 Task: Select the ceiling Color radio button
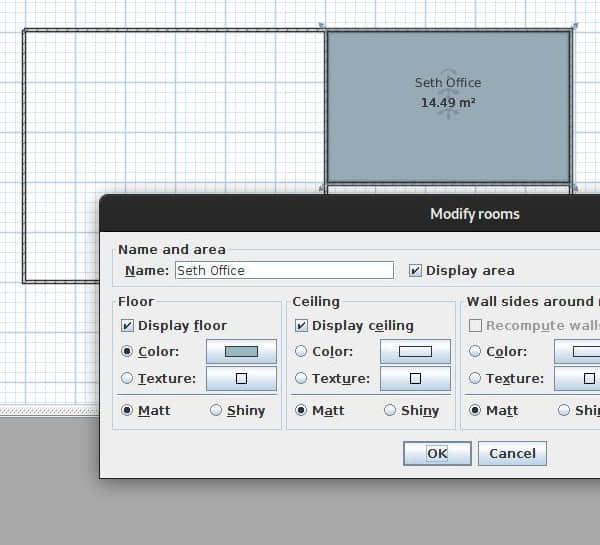pyautogui.click(x=301, y=351)
